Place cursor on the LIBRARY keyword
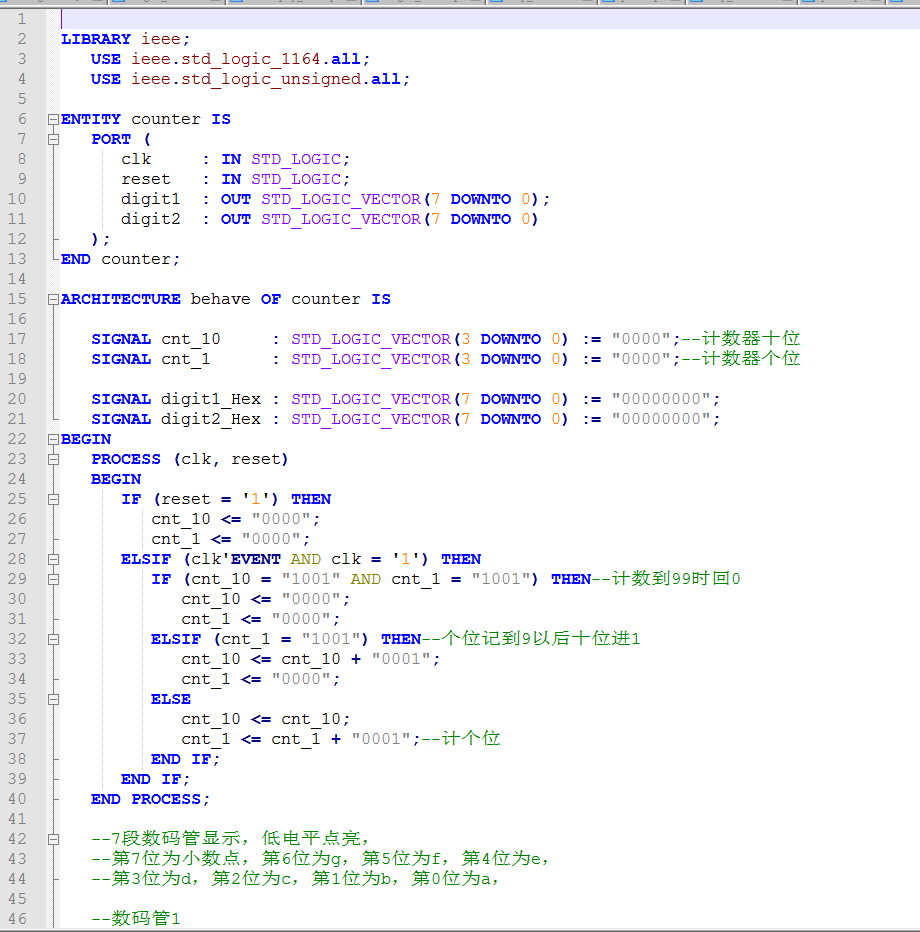Viewport: 920px width, 932px height. pos(95,39)
